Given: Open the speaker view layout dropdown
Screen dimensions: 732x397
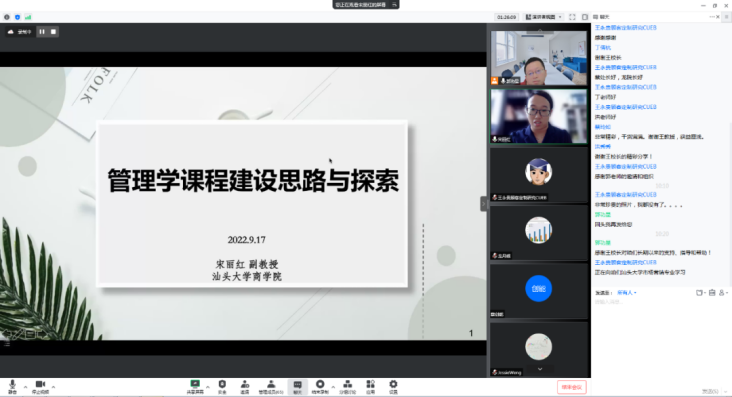Looking at the screenshot, I should tap(543, 17).
